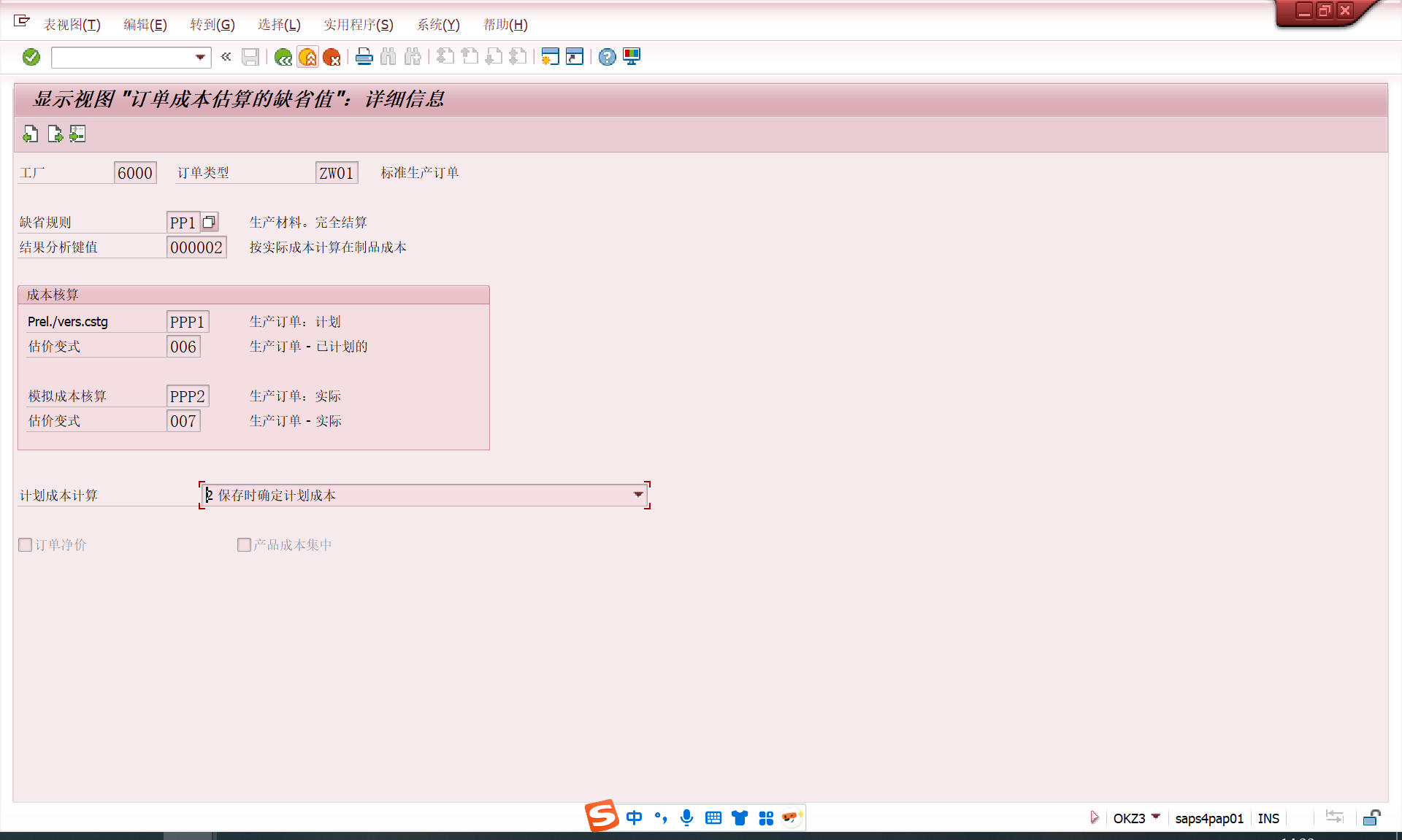Click the Find binoculars icon
1402x840 pixels.
pos(388,57)
